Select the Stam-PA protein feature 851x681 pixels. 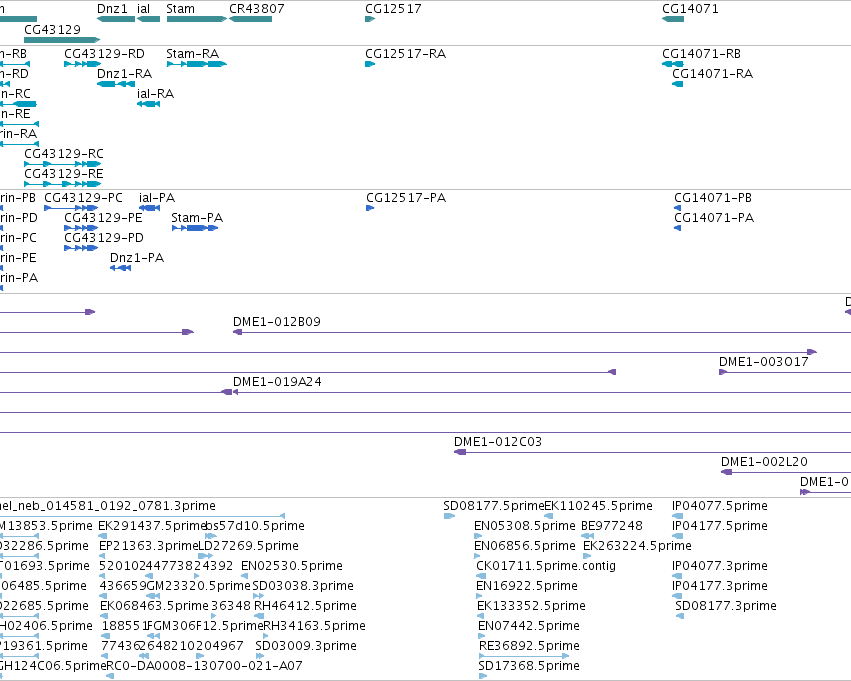195,228
